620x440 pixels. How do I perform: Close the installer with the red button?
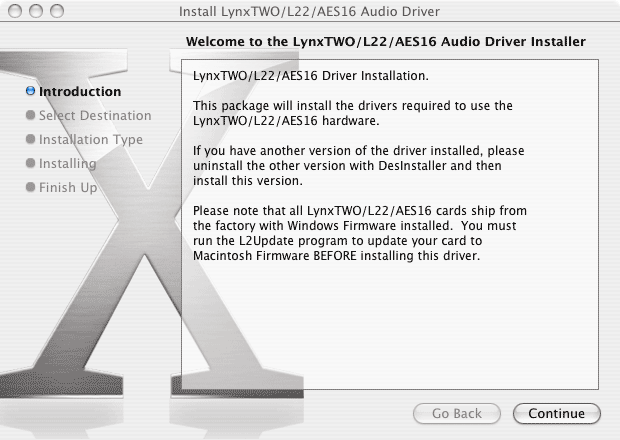click(13, 11)
